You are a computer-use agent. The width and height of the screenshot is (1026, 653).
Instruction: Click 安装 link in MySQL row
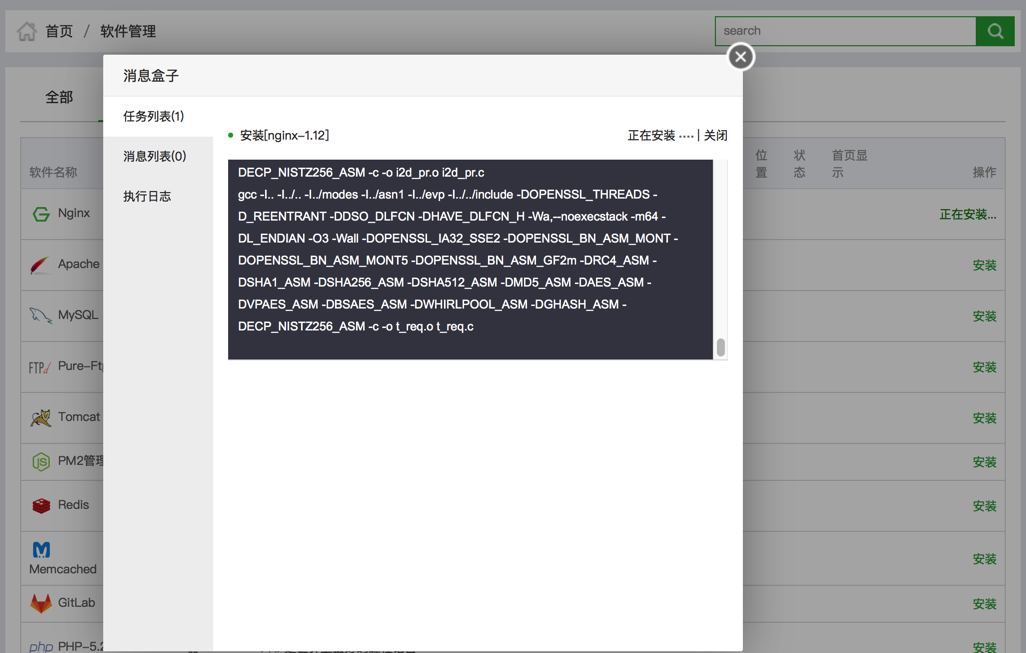[984, 316]
